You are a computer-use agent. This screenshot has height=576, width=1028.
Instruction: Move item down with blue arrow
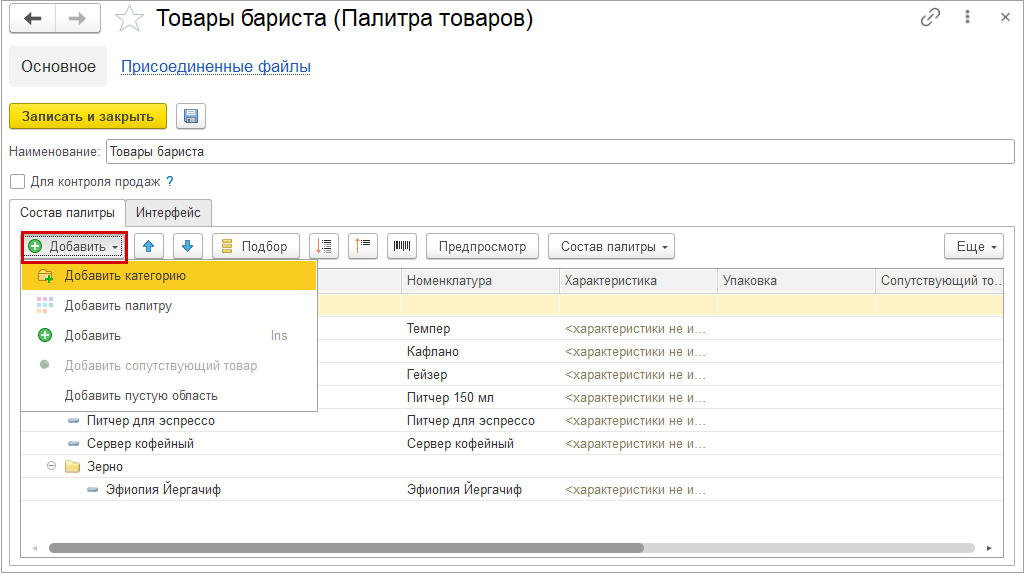point(188,246)
